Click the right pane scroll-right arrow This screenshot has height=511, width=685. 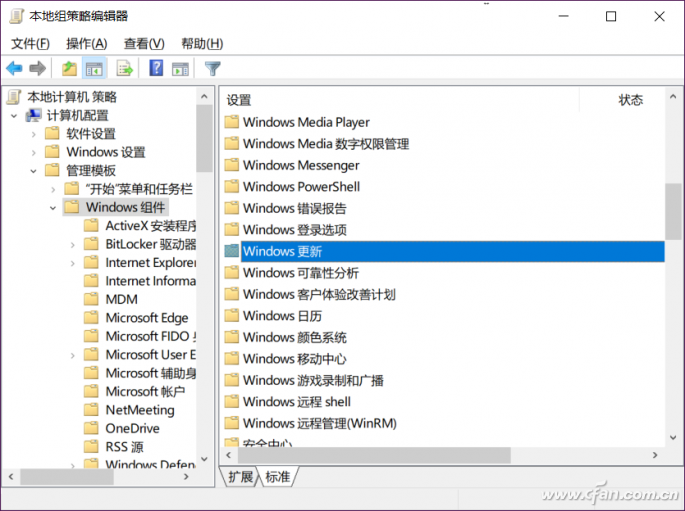tap(655, 455)
